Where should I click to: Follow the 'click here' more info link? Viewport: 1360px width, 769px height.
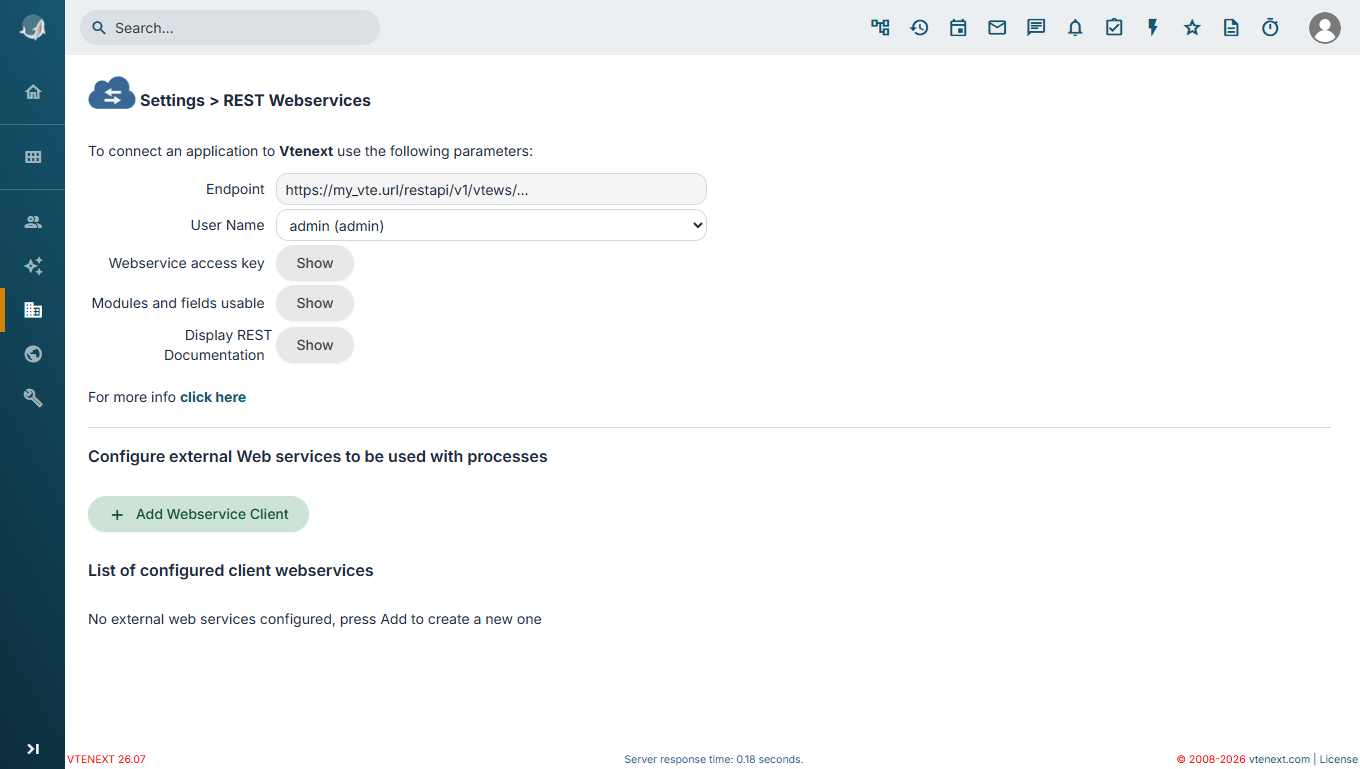pyautogui.click(x=213, y=397)
